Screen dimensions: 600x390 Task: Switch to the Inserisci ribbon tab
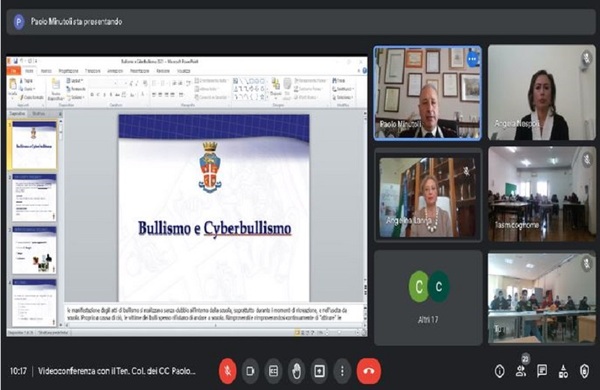coord(46,71)
